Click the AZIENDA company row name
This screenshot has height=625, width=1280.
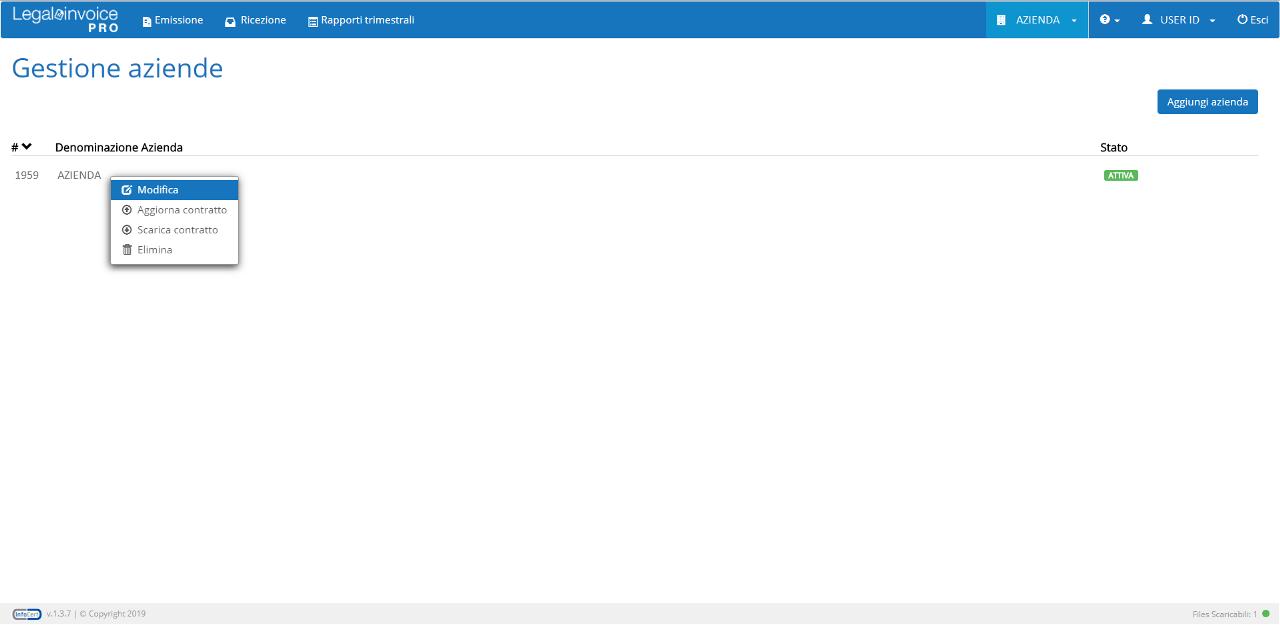pyautogui.click(x=79, y=175)
